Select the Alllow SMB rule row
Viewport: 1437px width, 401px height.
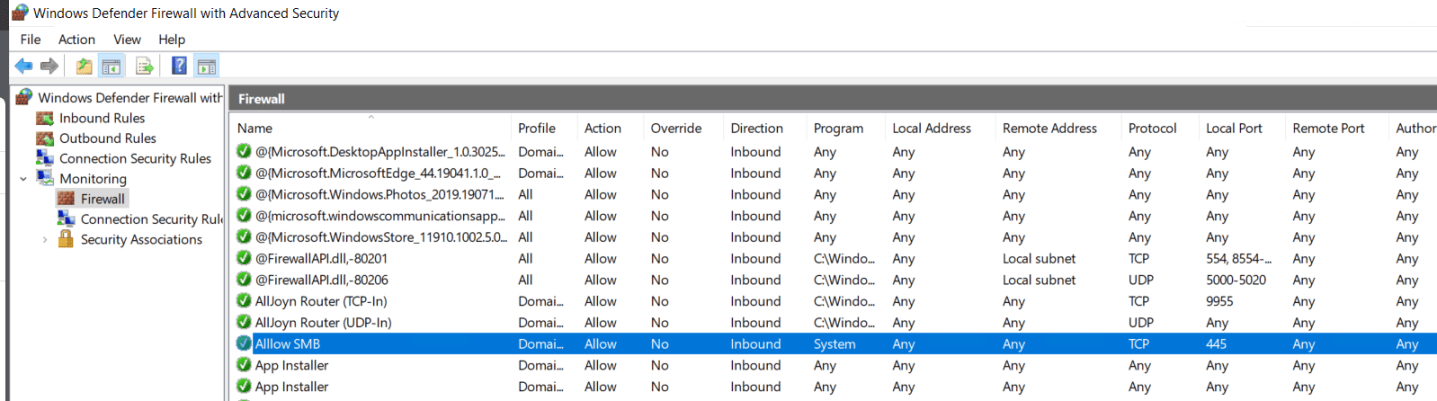[833, 343]
